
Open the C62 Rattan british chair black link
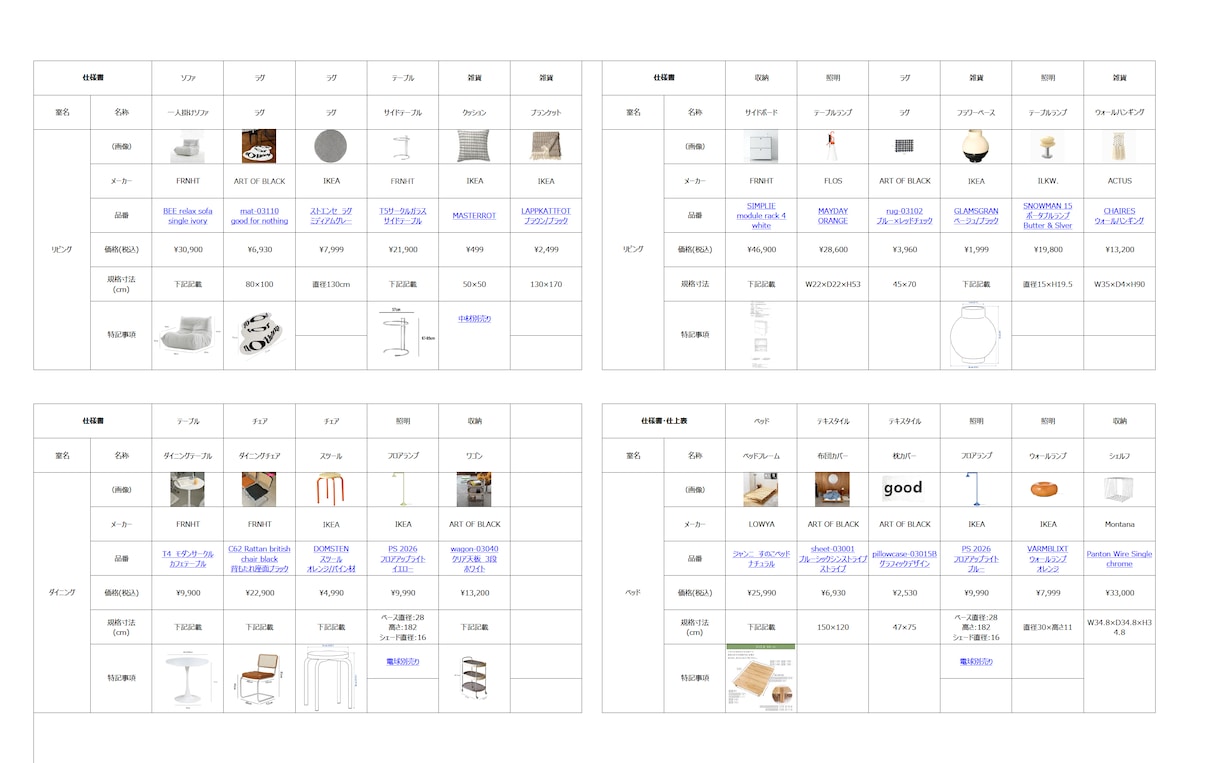259,559
